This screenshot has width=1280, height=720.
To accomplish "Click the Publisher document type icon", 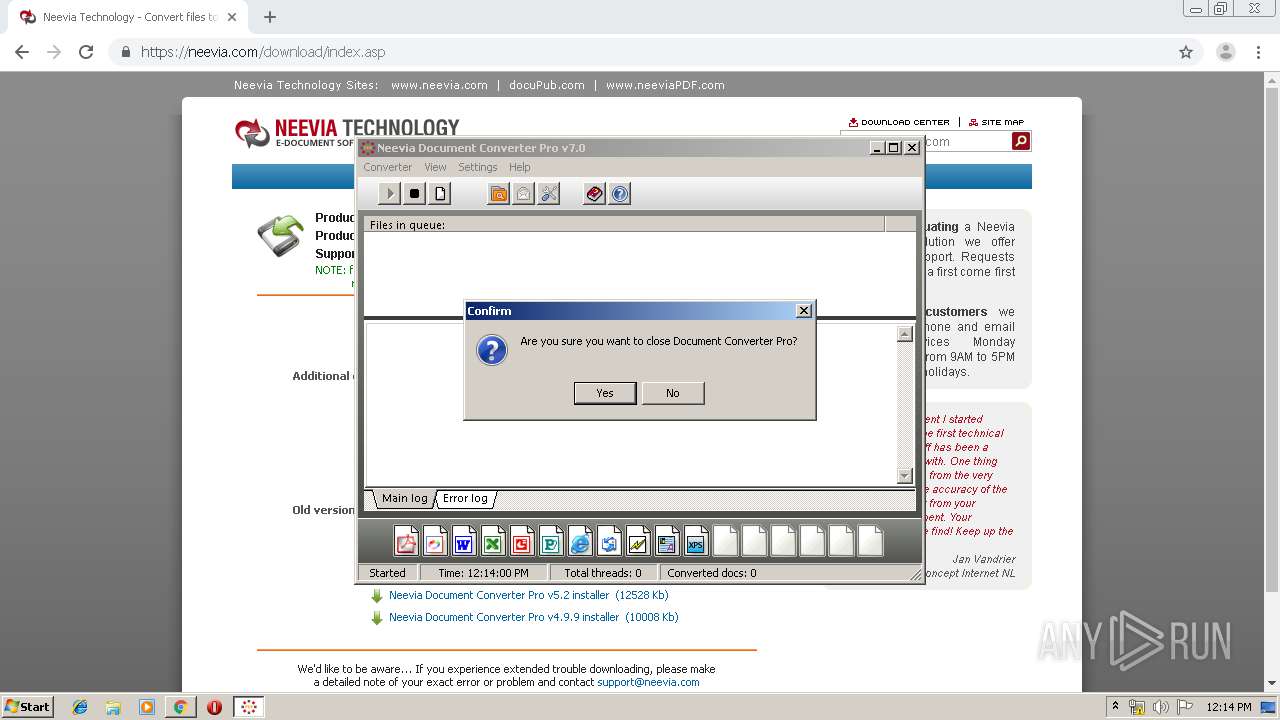I will pyautogui.click(x=551, y=541).
